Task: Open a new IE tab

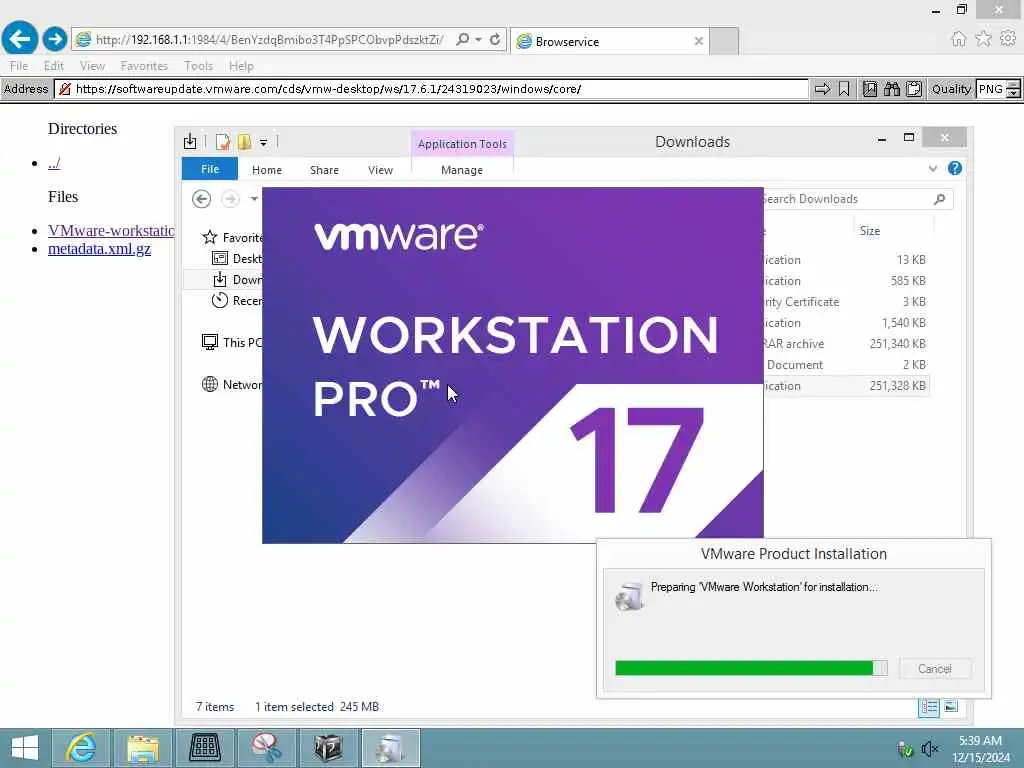Action: [x=724, y=41]
